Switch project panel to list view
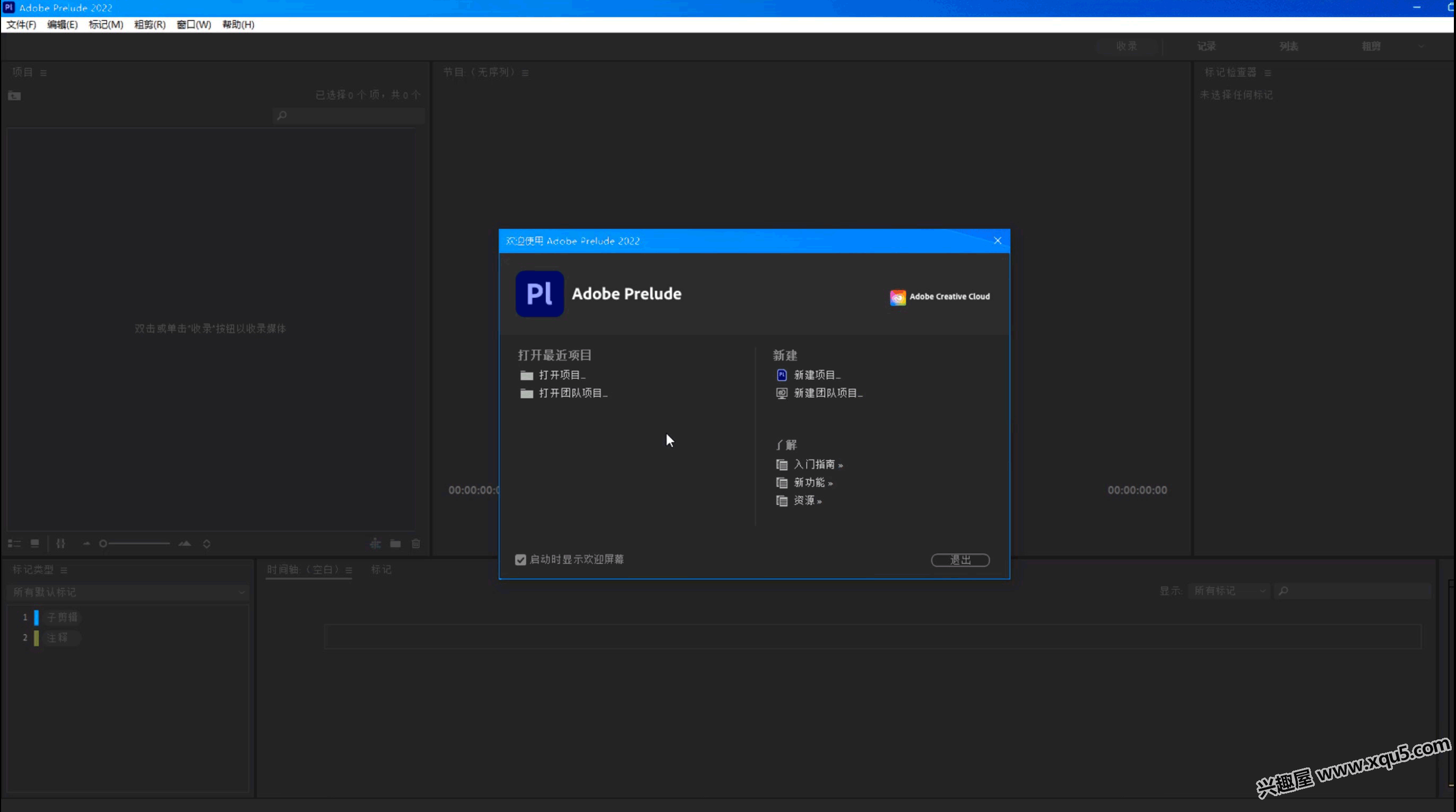The height and width of the screenshot is (812, 1456). click(x=14, y=544)
